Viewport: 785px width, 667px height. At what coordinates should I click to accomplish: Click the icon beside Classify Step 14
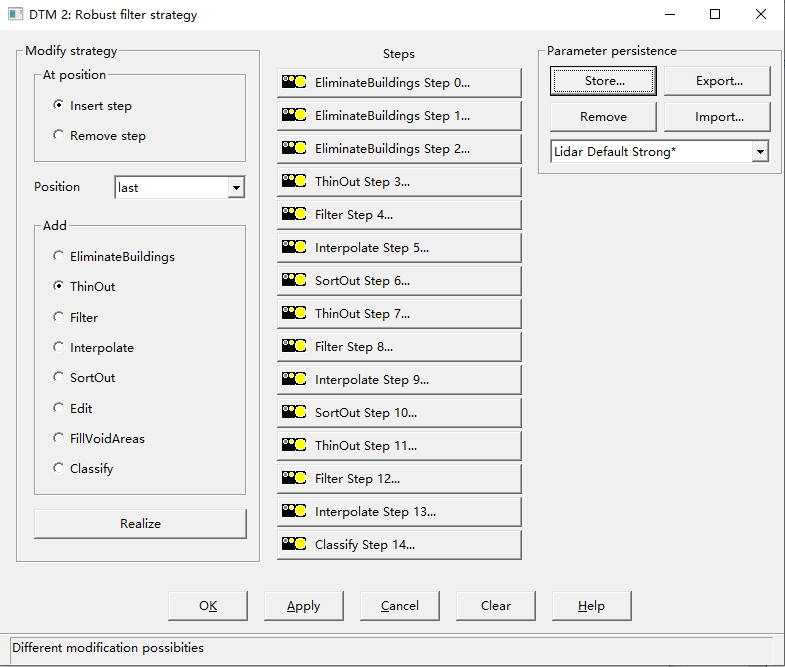(294, 545)
